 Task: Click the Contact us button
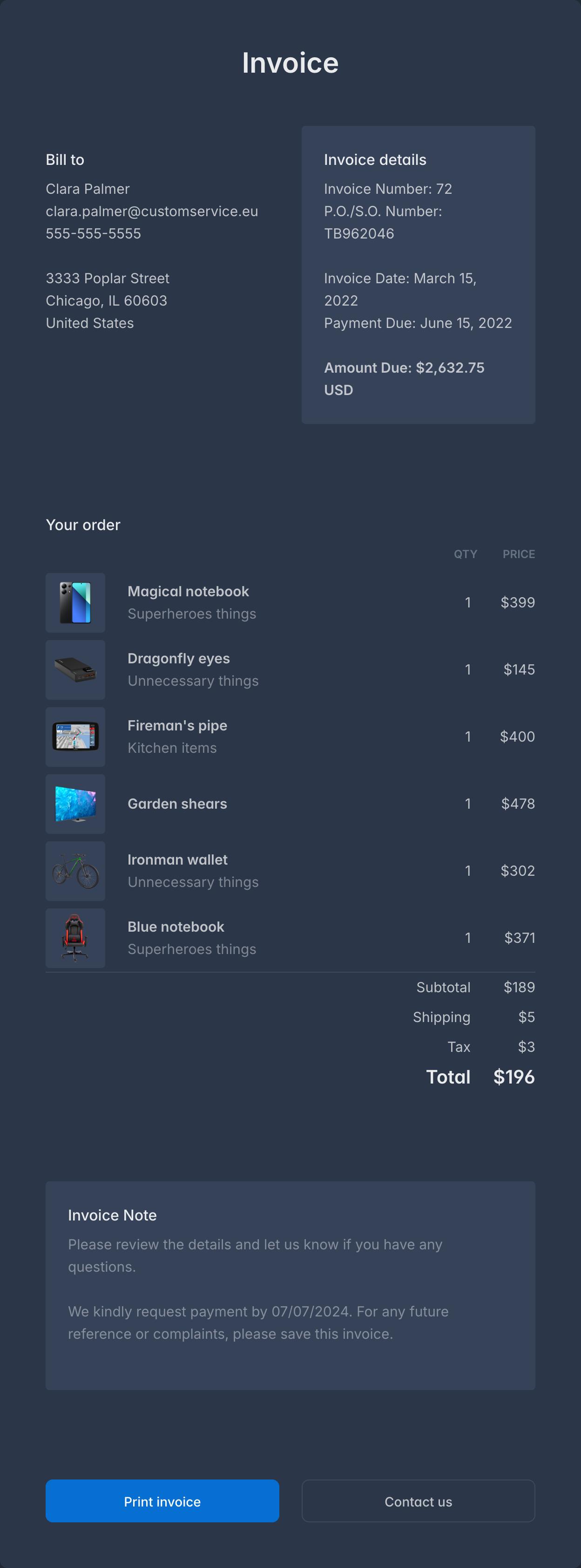point(418,1501)
